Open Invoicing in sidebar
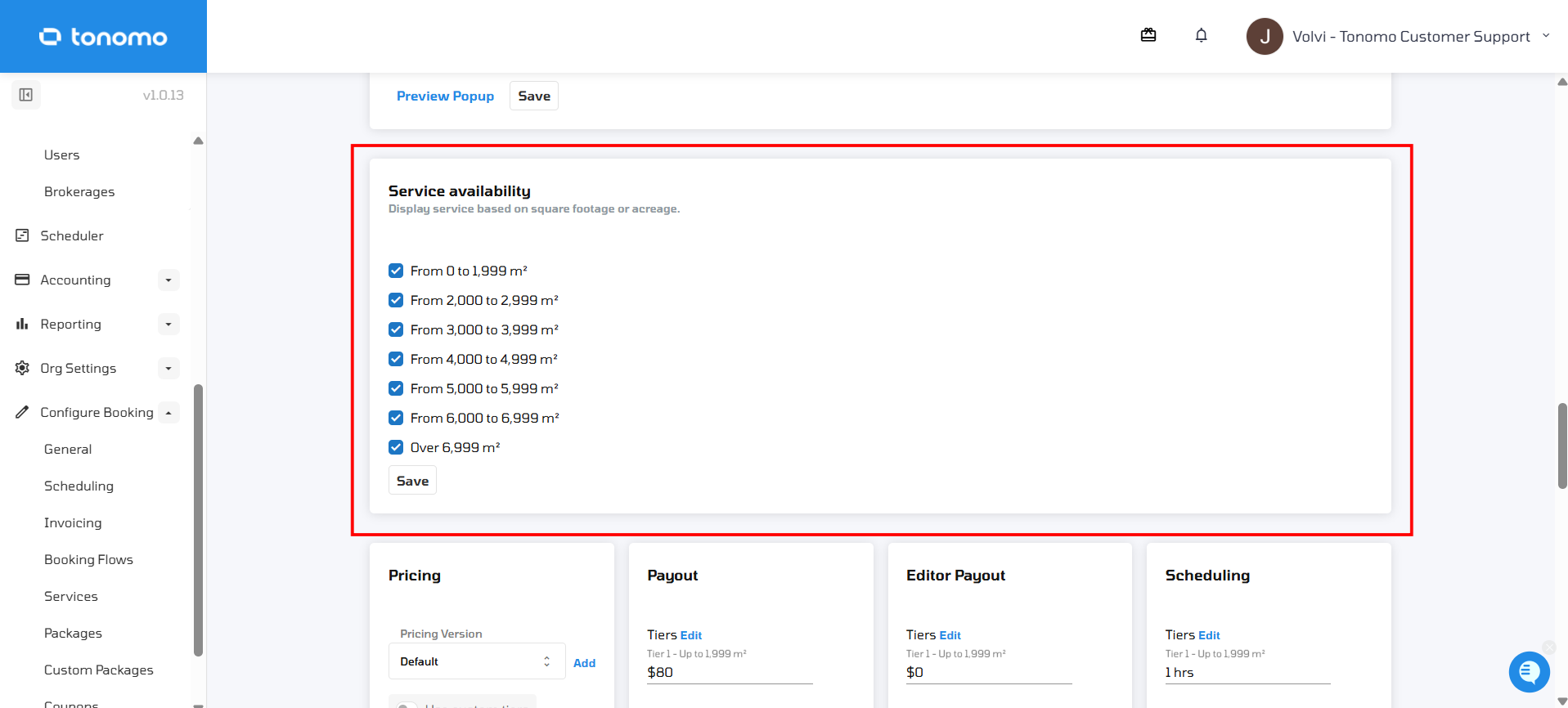The height and width of the screenshot is (708, 1568). click(73, 522)
